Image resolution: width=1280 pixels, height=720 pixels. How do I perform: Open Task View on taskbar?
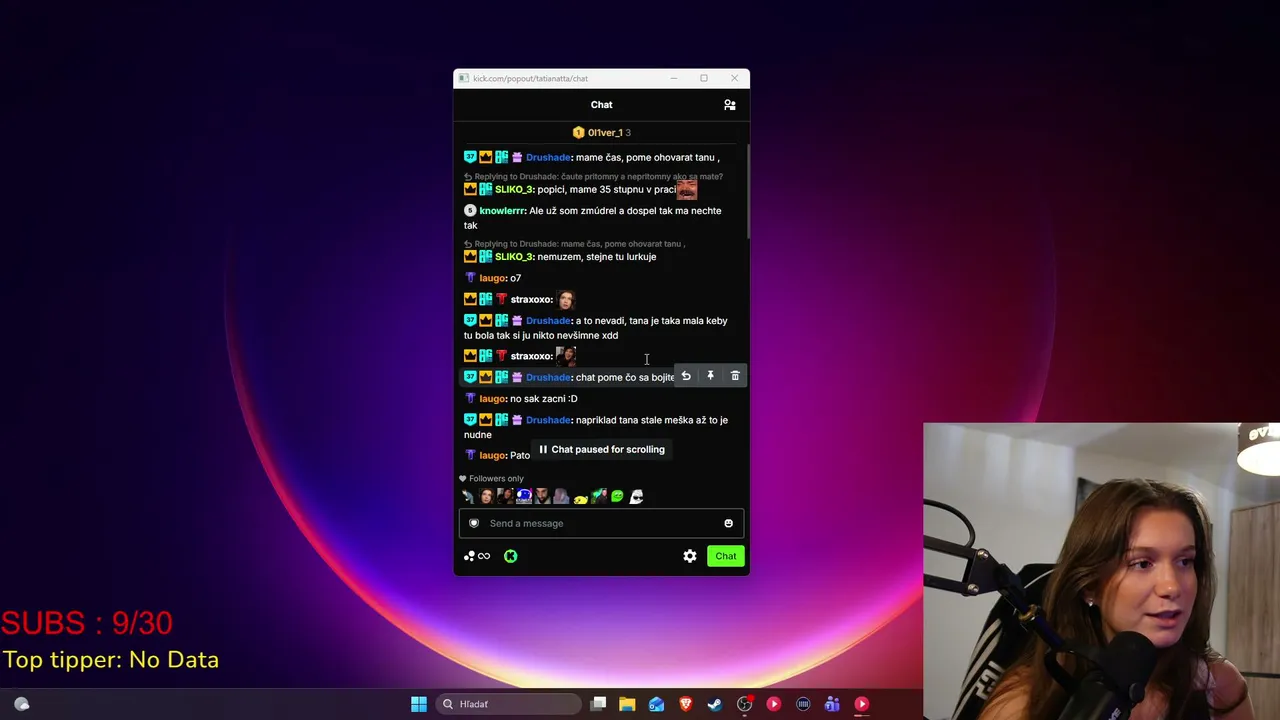click(598, 704)
